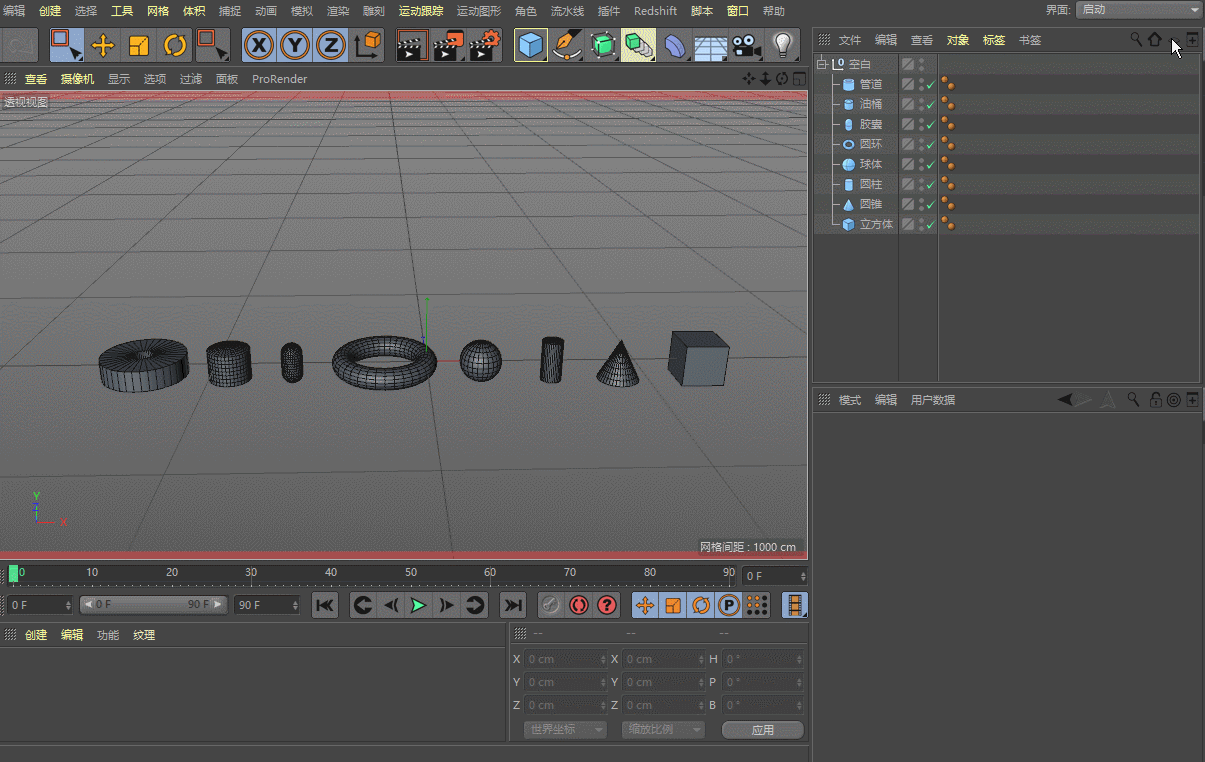
Task: Click the light bulb icon
Action: tap(783, 45)
